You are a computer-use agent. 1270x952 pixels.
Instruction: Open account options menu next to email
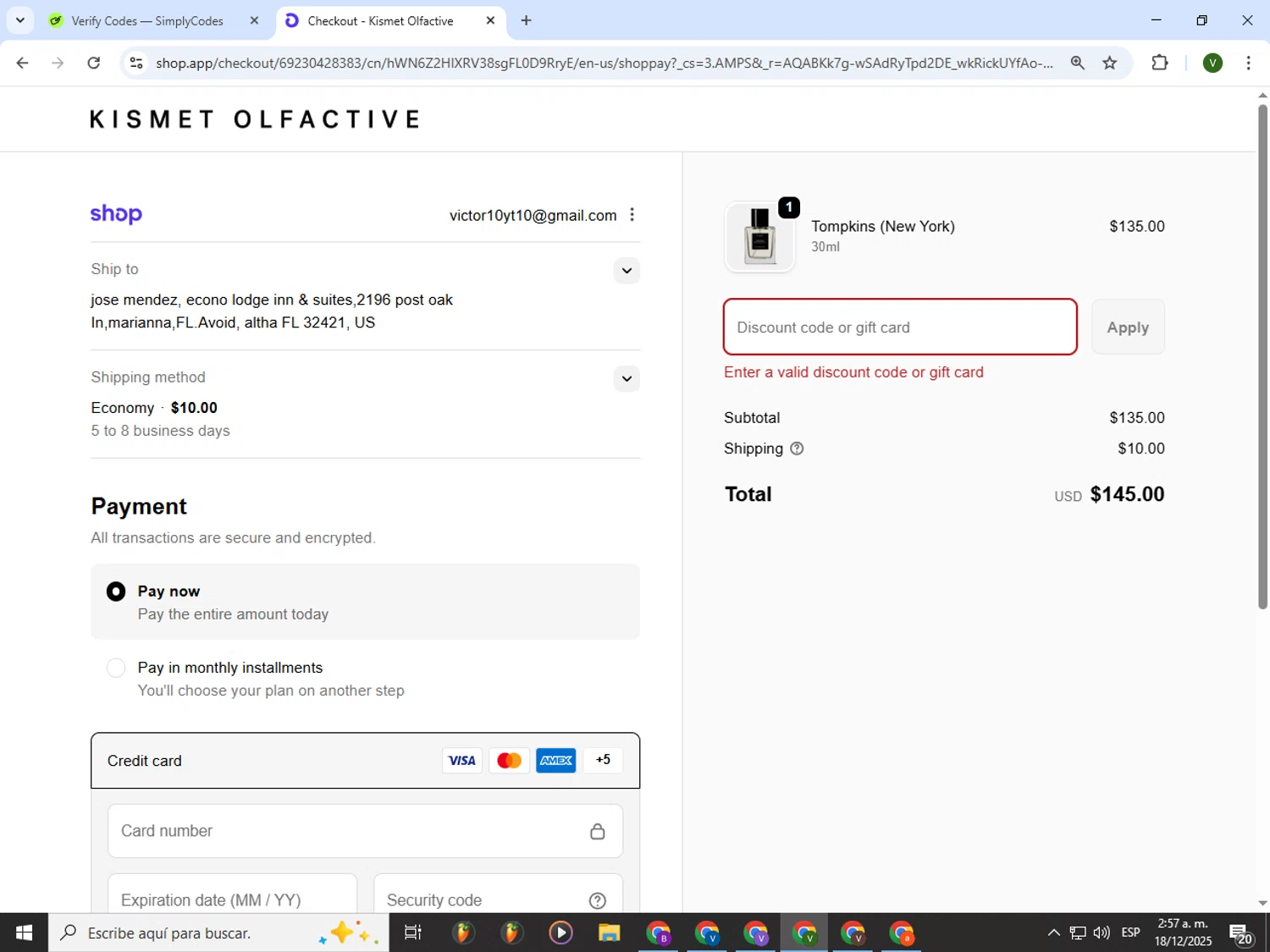pyautogui.click(x=632, y=215)
